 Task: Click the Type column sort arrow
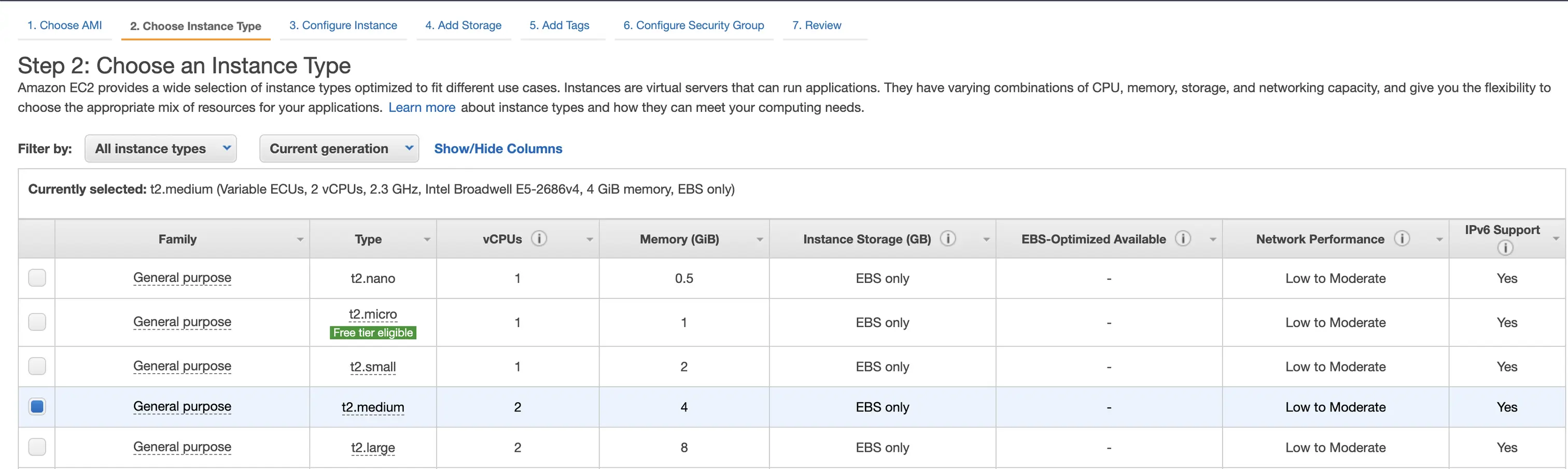pos(427,239)
